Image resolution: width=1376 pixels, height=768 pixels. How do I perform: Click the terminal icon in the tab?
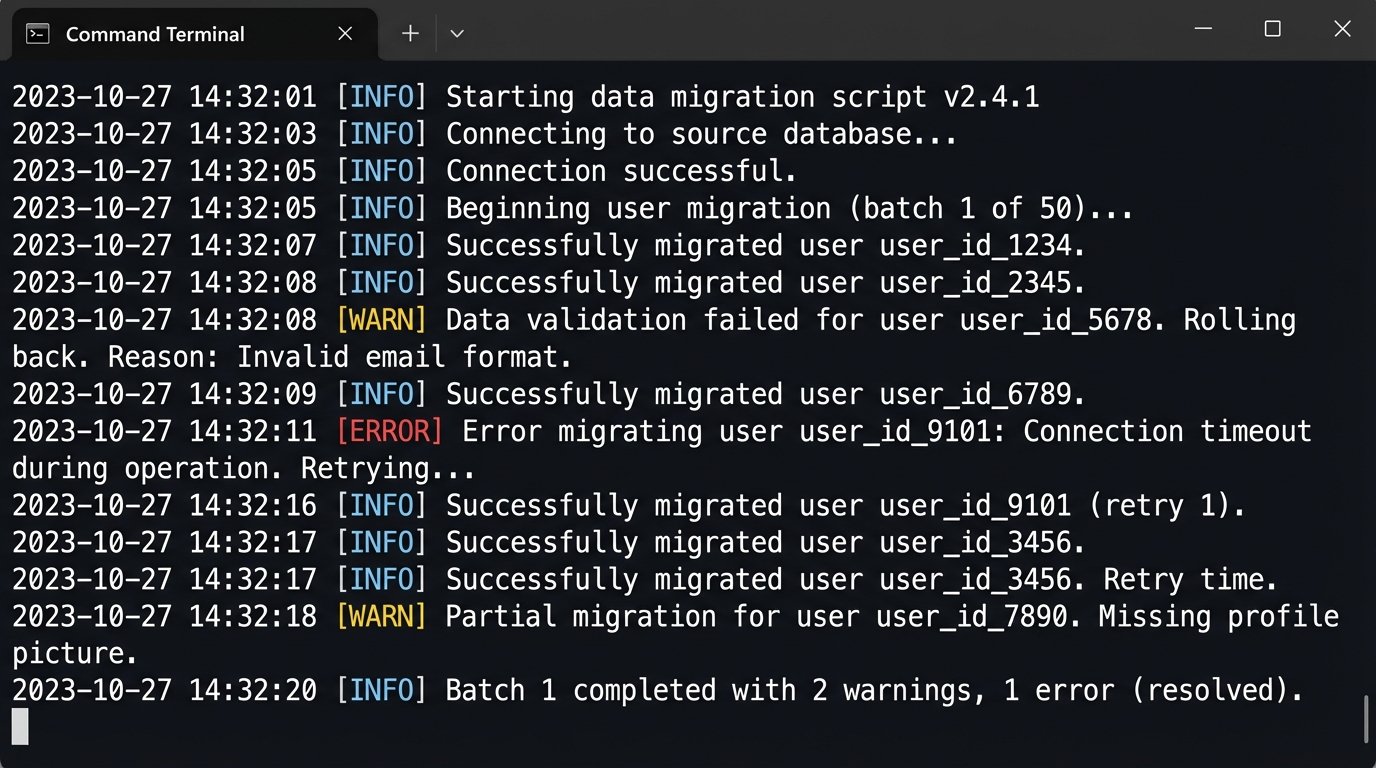38,34
